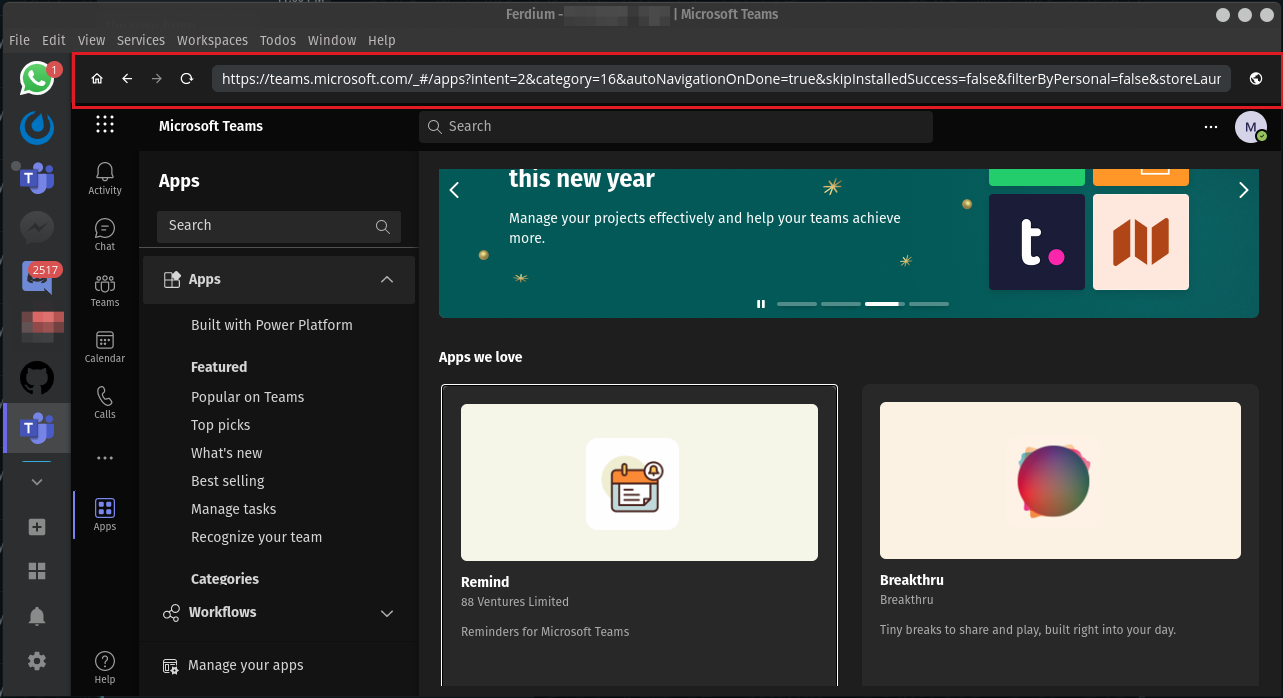Open What's new category
Screen dimensions: 1283x698
pos(226,453)
